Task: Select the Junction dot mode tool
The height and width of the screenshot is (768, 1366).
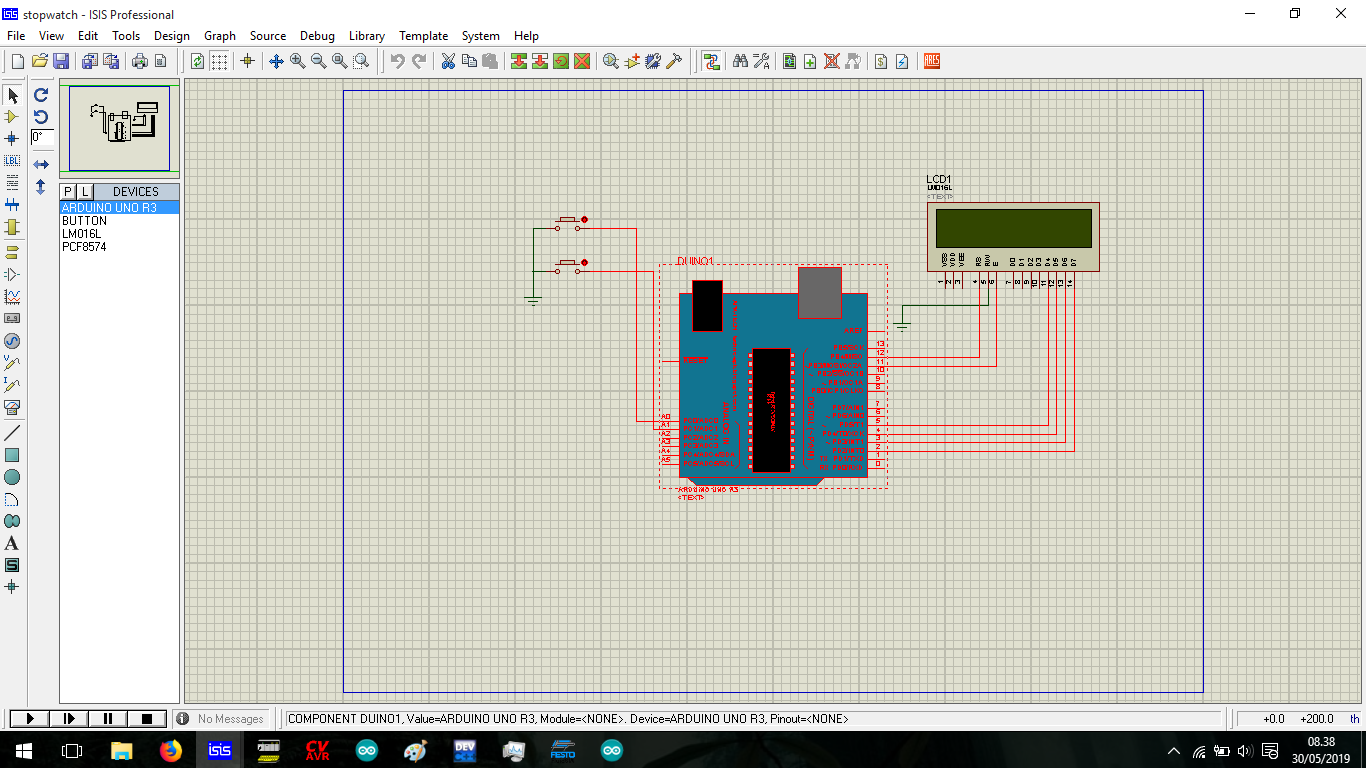Action: coord(12,139)
